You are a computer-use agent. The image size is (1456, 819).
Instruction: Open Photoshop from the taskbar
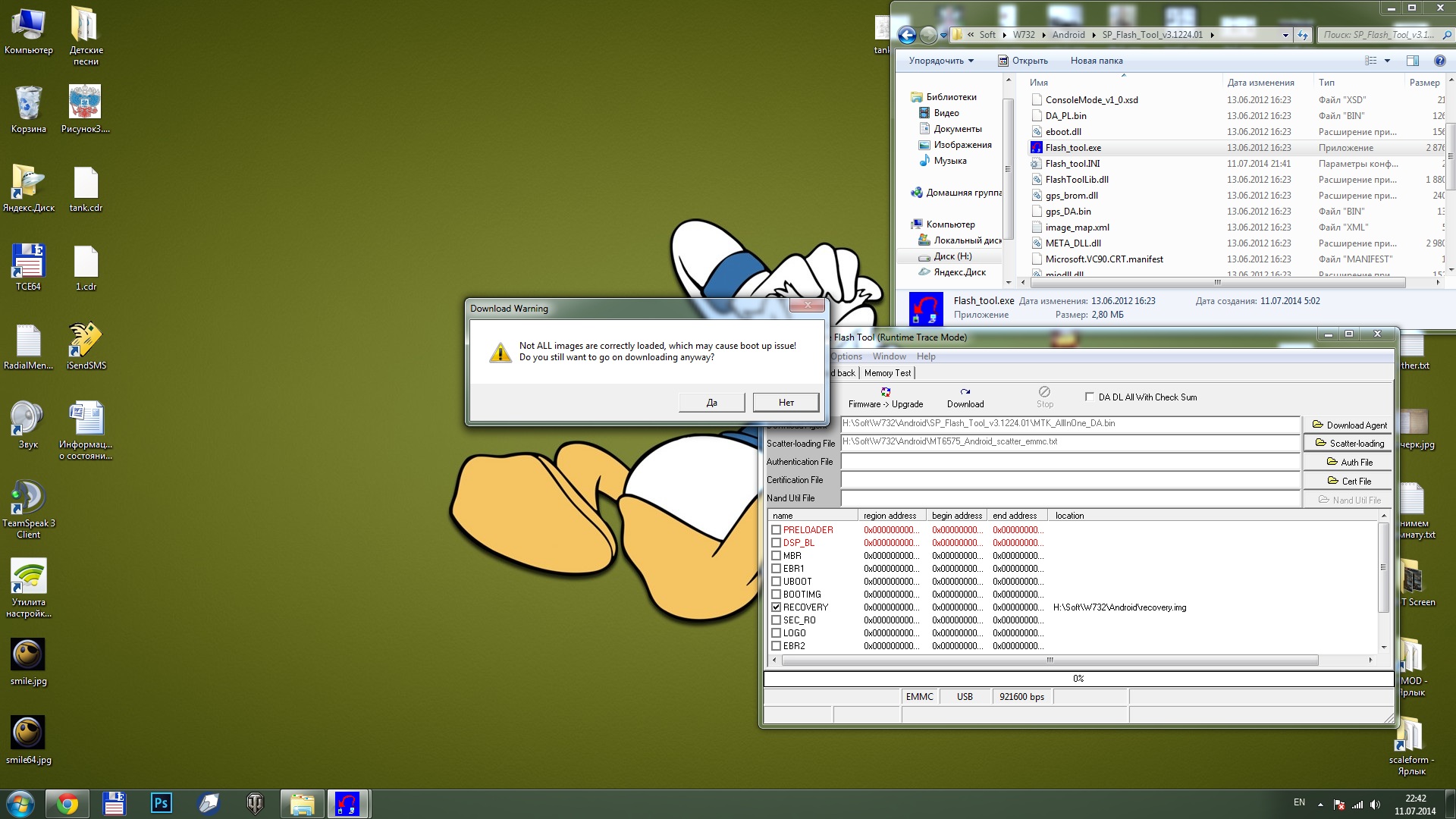(161, 803)
